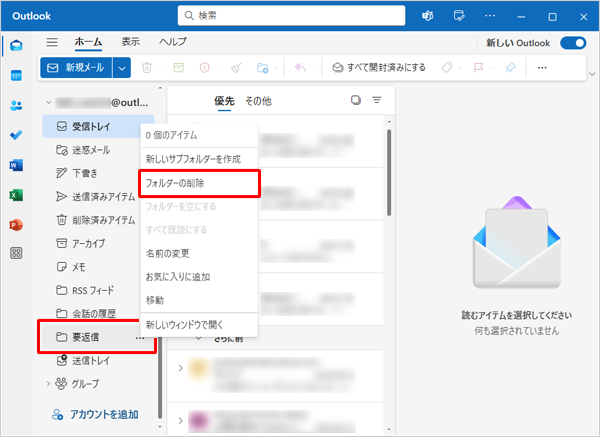Open the title bar three-dot menu
The width and height of the screenshot is (600, 437).
coord(490,16)
